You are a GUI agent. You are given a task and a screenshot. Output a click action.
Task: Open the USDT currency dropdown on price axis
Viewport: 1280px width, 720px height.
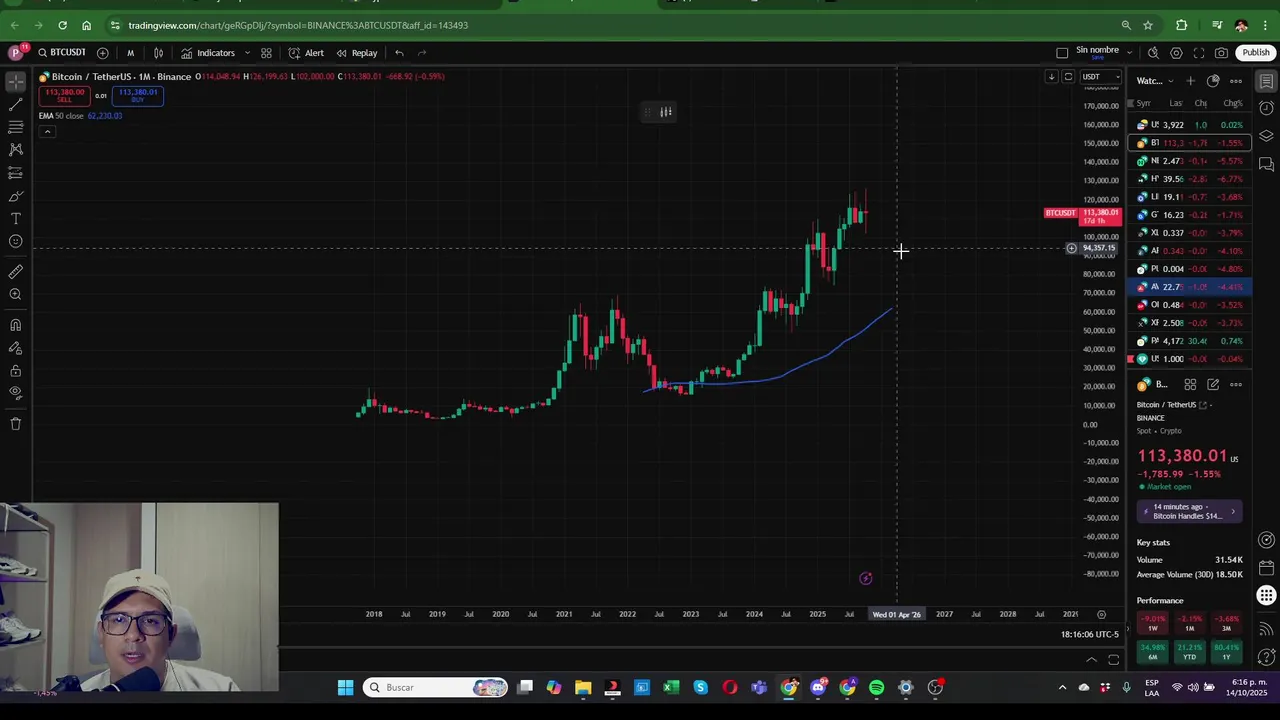pyautogui.click(x=1100, y=77)
